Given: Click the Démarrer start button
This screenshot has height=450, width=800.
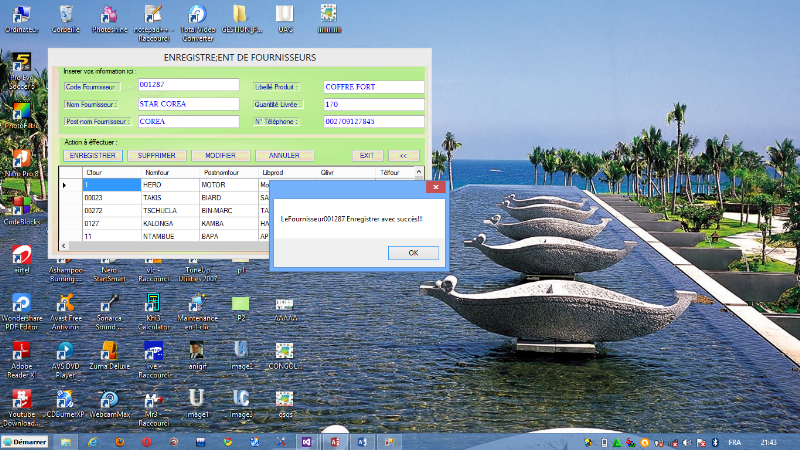Looking at the screenshot, I should point(27,441).
